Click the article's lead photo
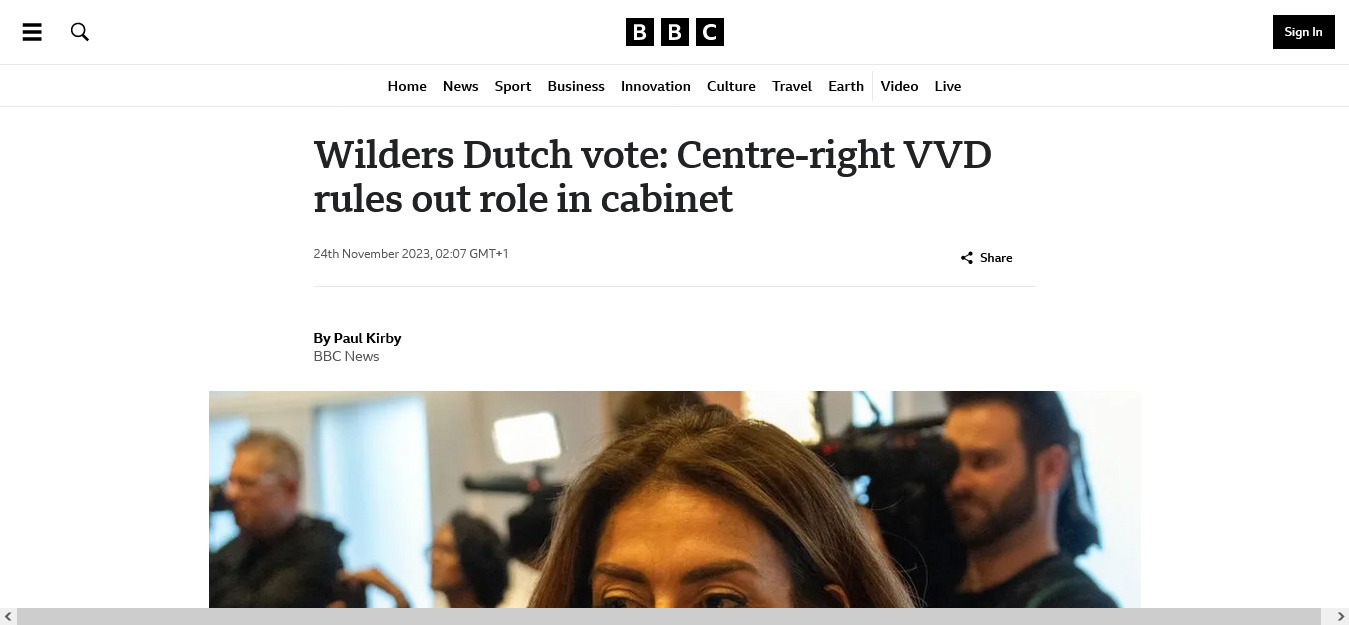The width and height of the screenshot is (1349, 625). point(674,499)
